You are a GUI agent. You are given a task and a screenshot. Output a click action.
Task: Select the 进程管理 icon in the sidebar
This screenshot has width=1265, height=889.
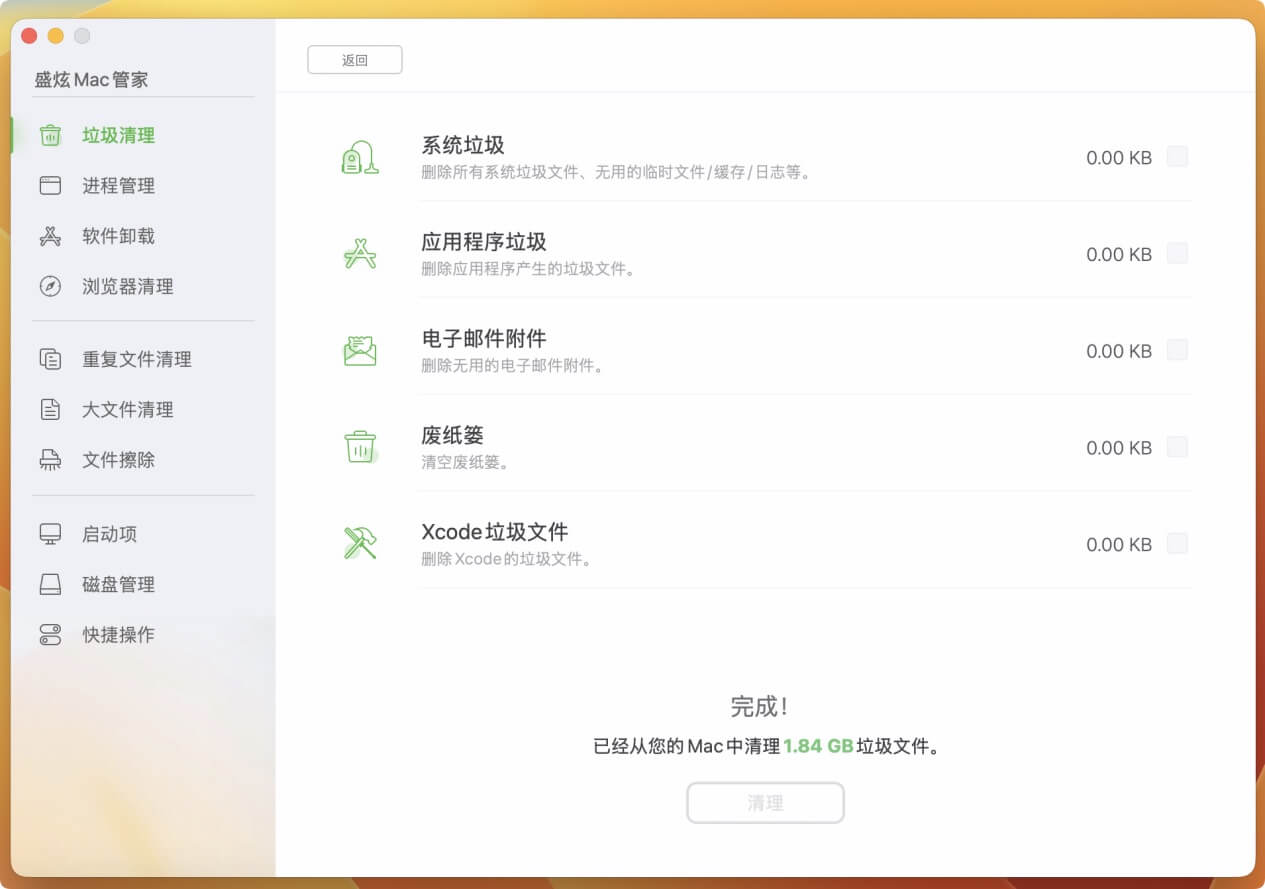click(49, 185)
